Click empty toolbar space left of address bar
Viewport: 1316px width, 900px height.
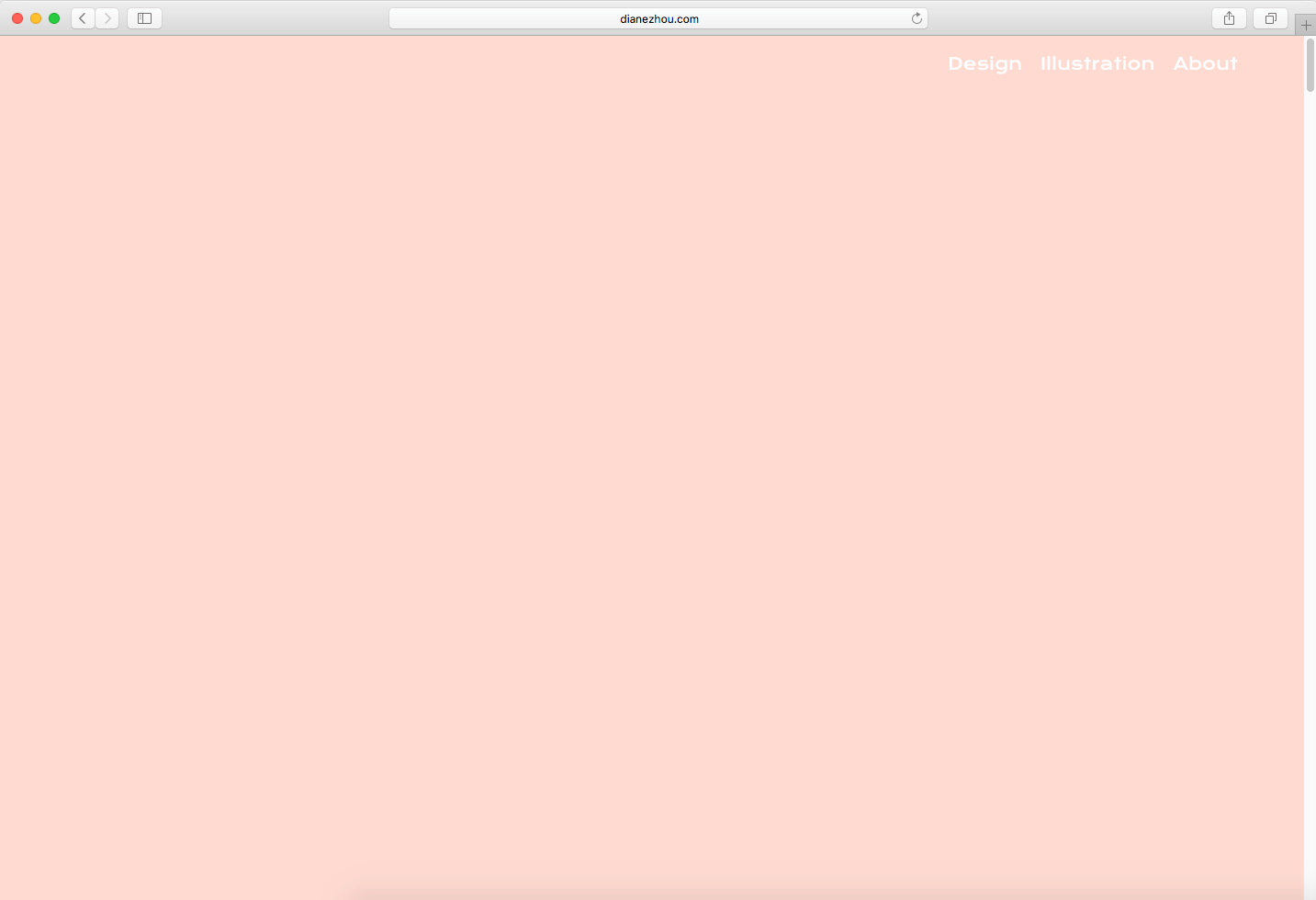click(276, 18)
